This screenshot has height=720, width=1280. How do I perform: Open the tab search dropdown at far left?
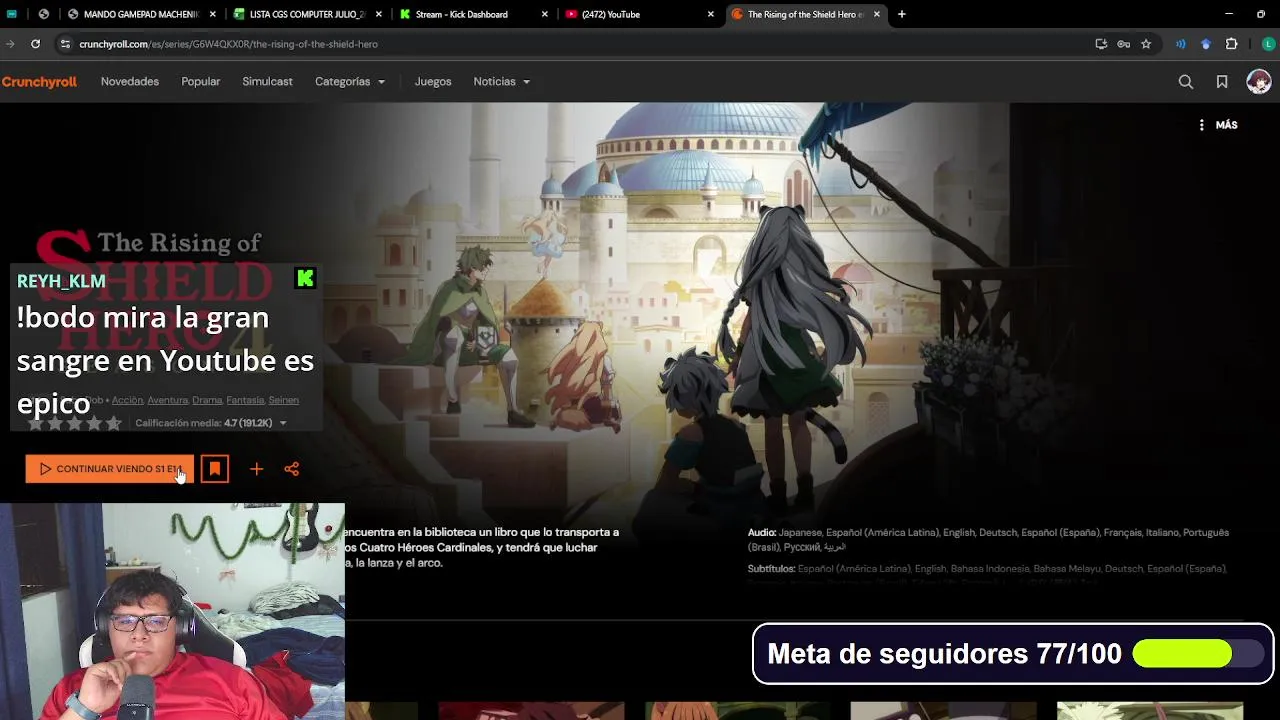(x=11, y=14)
